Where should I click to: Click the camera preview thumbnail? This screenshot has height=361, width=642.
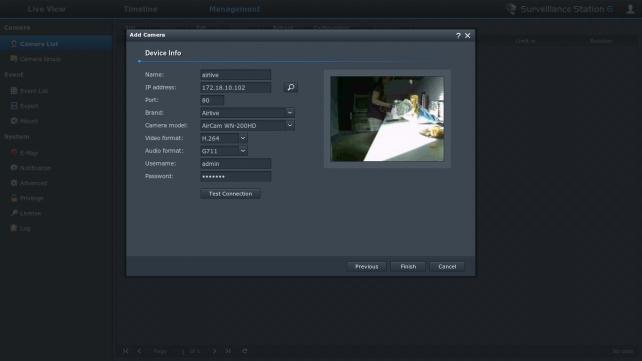[x=387, y=119]
